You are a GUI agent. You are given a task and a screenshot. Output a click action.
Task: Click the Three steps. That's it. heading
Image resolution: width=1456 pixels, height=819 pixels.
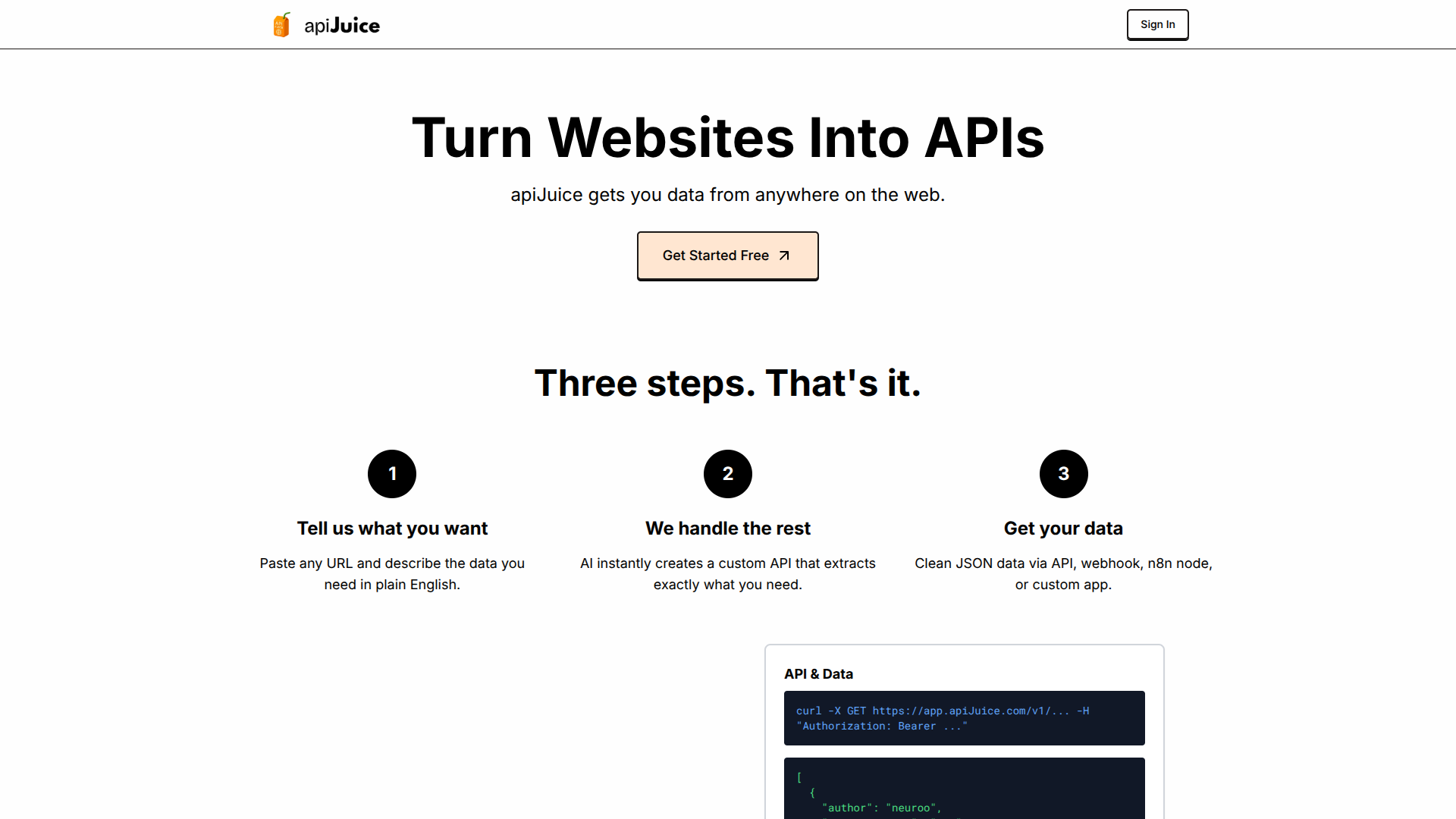pyautogui.click(x=728, y=383)
